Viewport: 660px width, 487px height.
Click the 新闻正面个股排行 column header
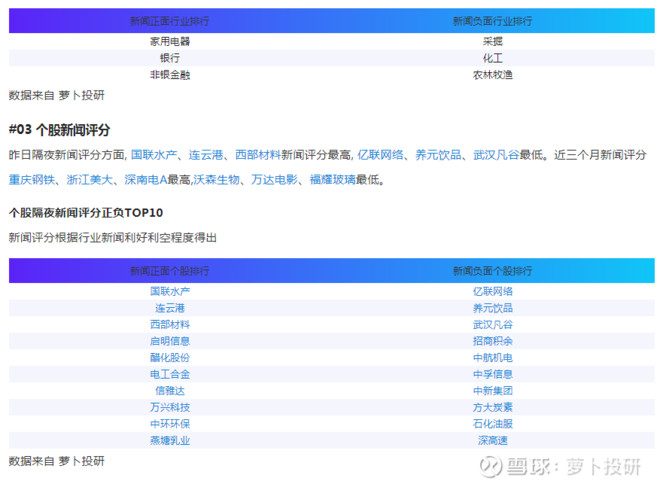click(170, 271)
